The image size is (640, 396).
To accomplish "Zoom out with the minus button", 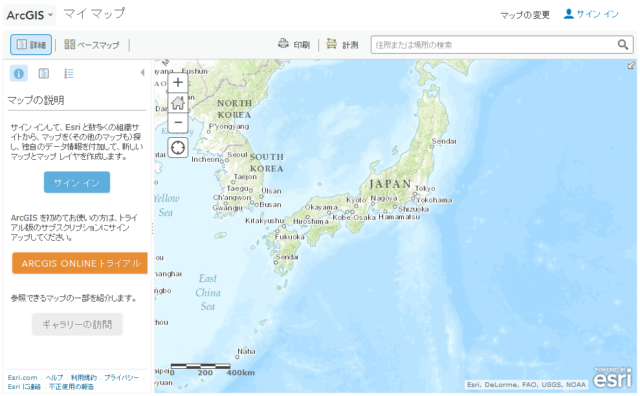I will click(178, 122).
